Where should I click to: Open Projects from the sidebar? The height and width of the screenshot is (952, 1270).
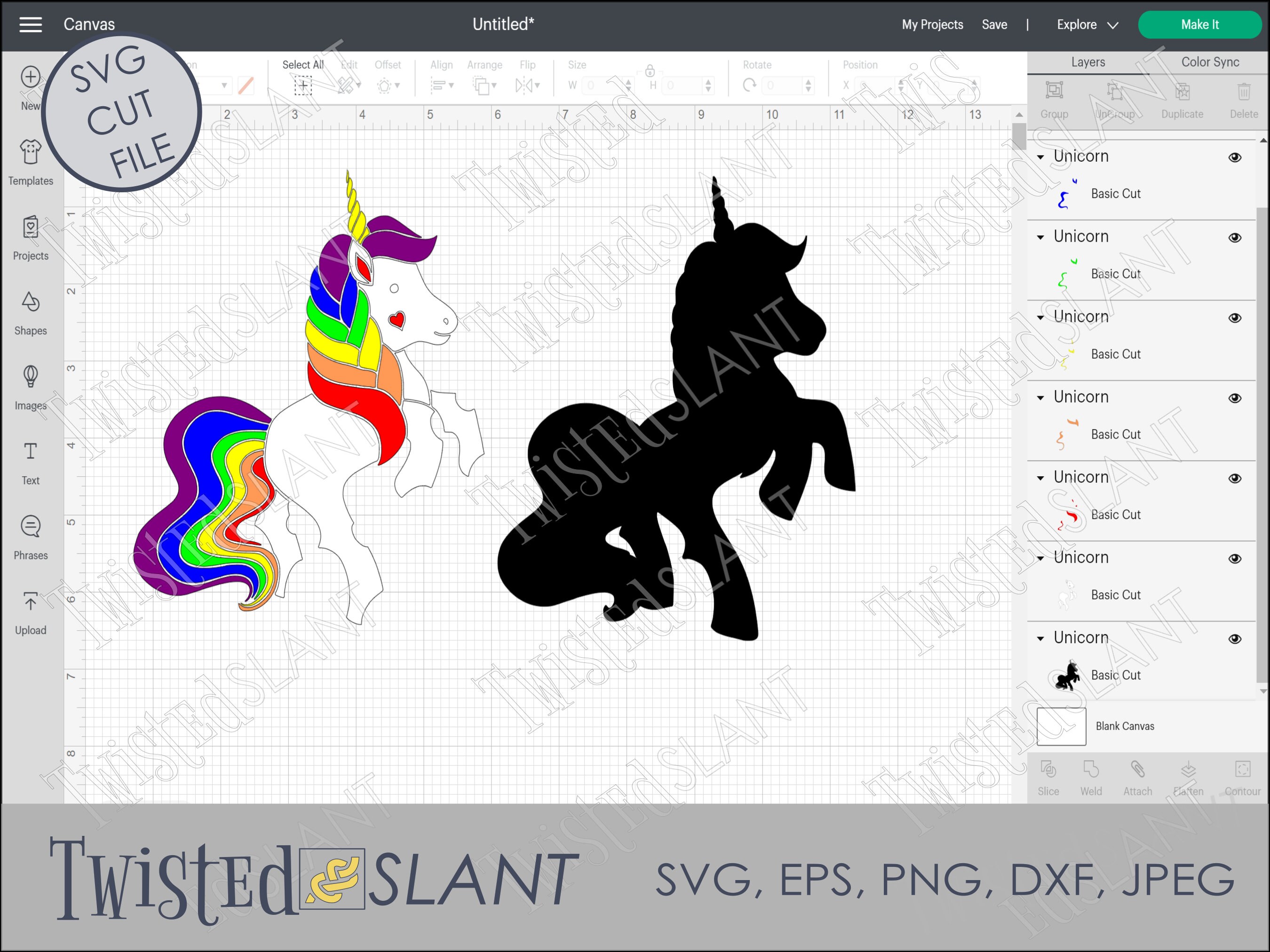(x=31, y=238)
